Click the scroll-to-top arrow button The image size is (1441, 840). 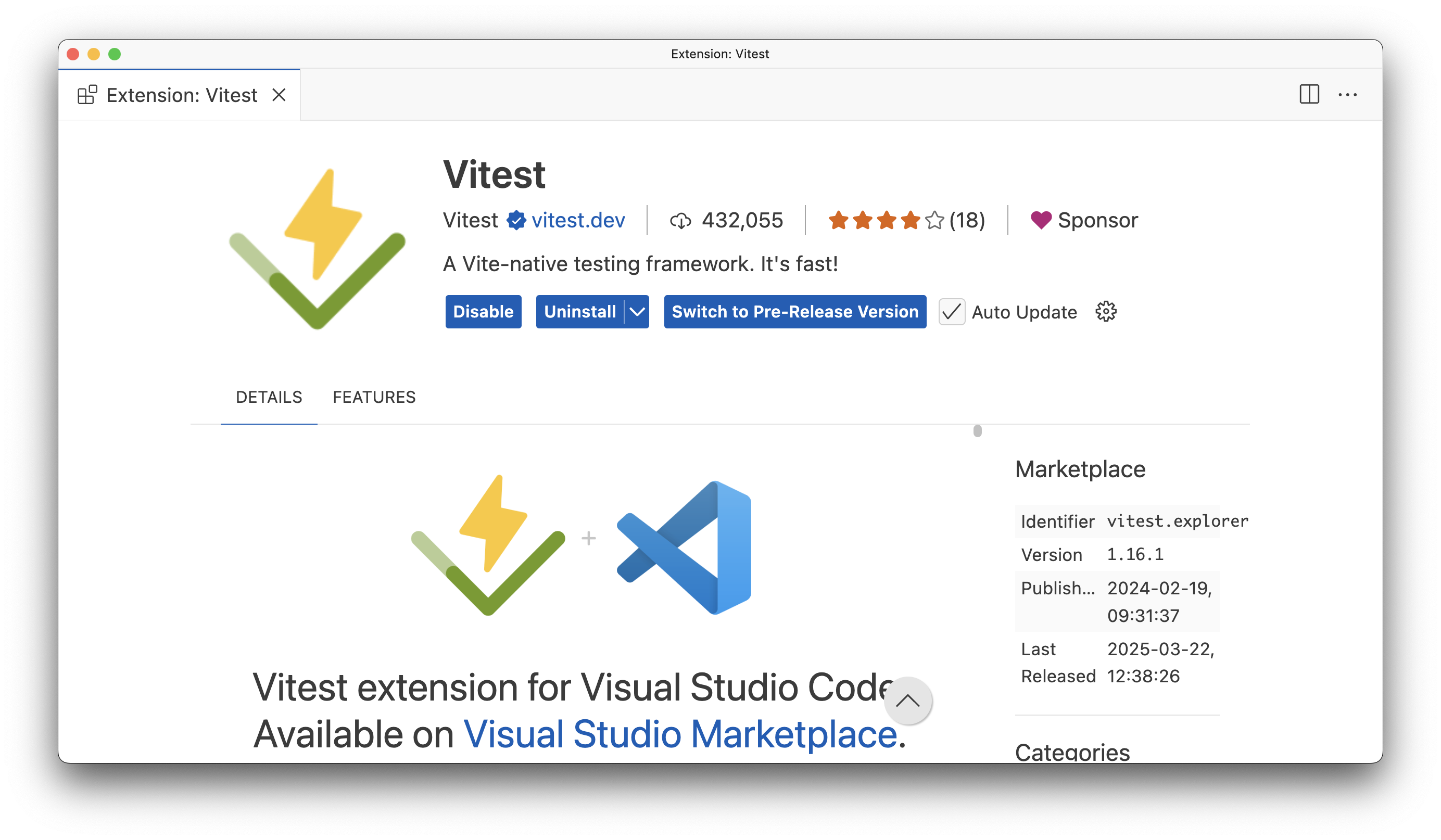(x=907, y=702)
